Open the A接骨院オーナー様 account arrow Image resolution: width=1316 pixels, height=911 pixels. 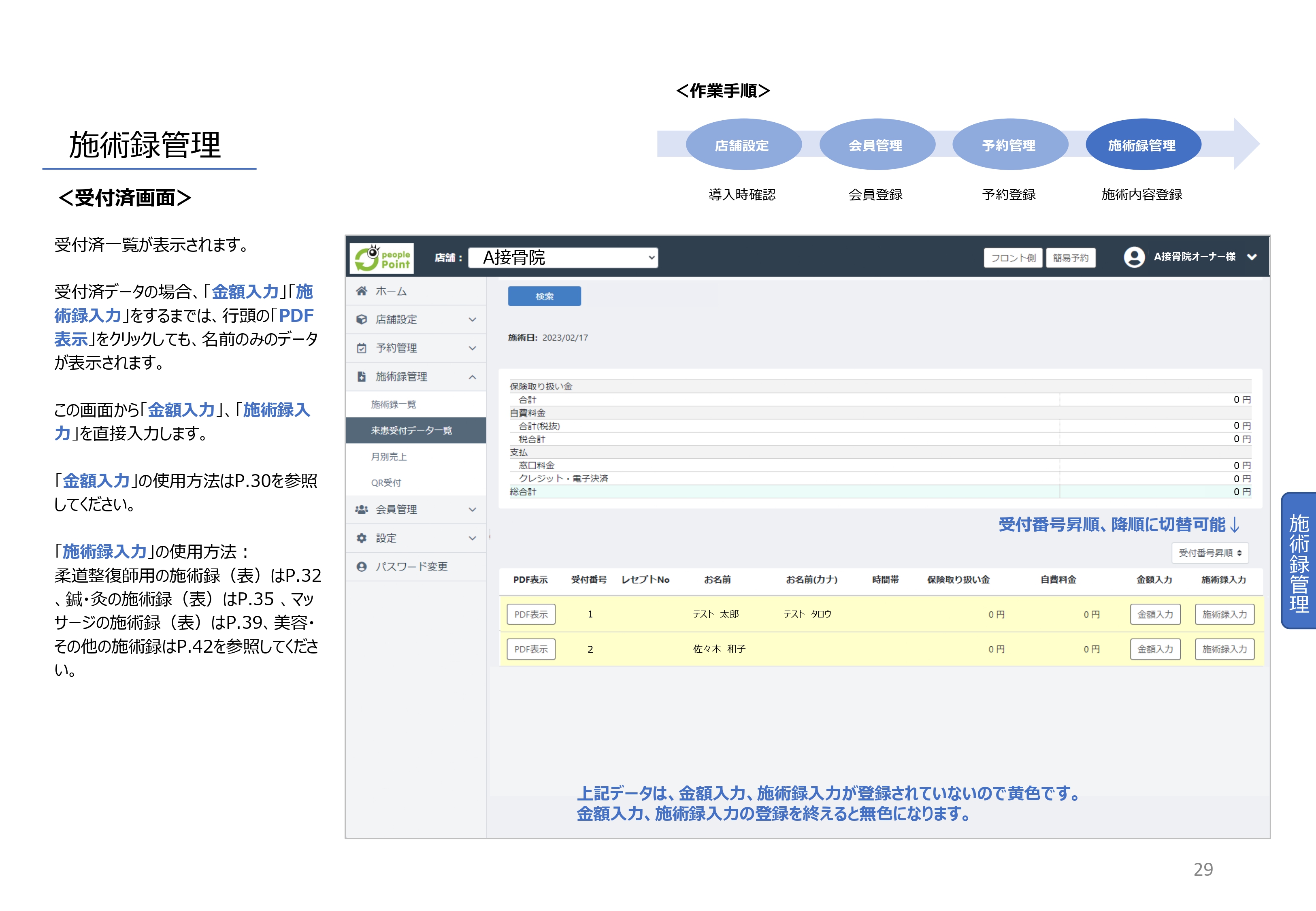(1252, 258)
